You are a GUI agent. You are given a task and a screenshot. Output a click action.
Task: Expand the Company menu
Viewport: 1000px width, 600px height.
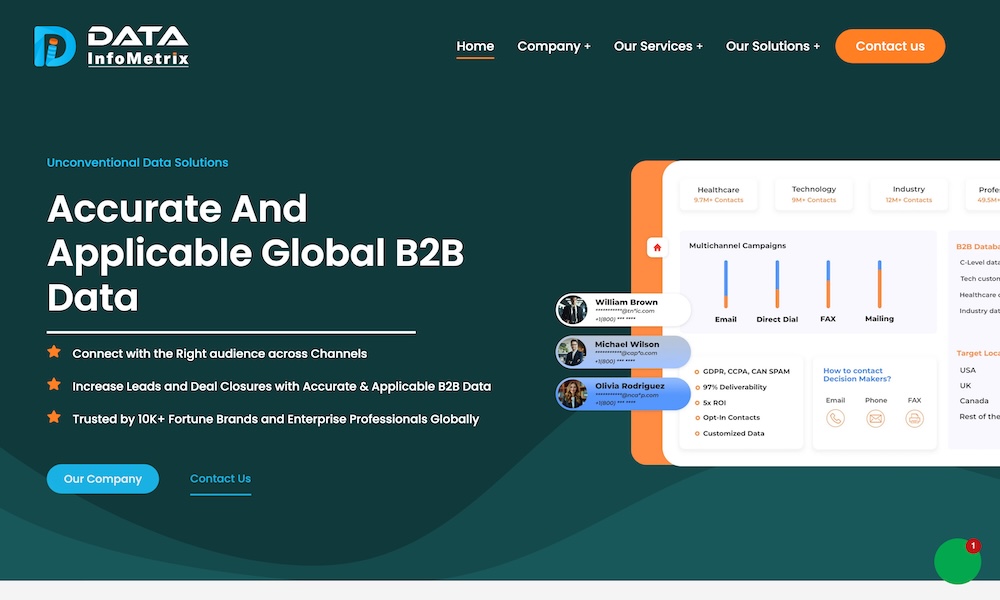(554, 46)
